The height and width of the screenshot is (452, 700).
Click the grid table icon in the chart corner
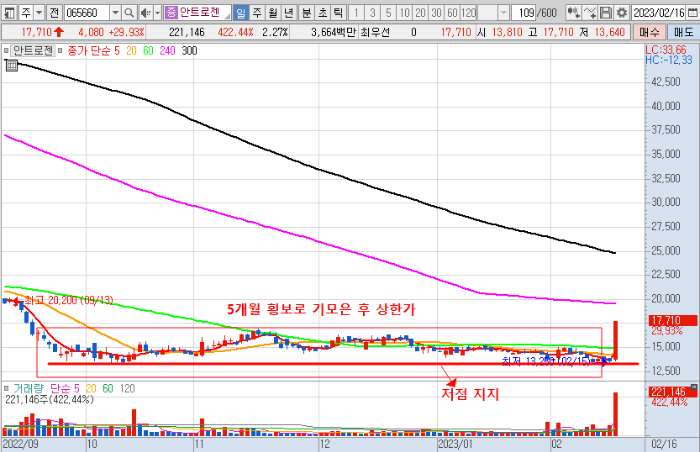tap(12, 66)
